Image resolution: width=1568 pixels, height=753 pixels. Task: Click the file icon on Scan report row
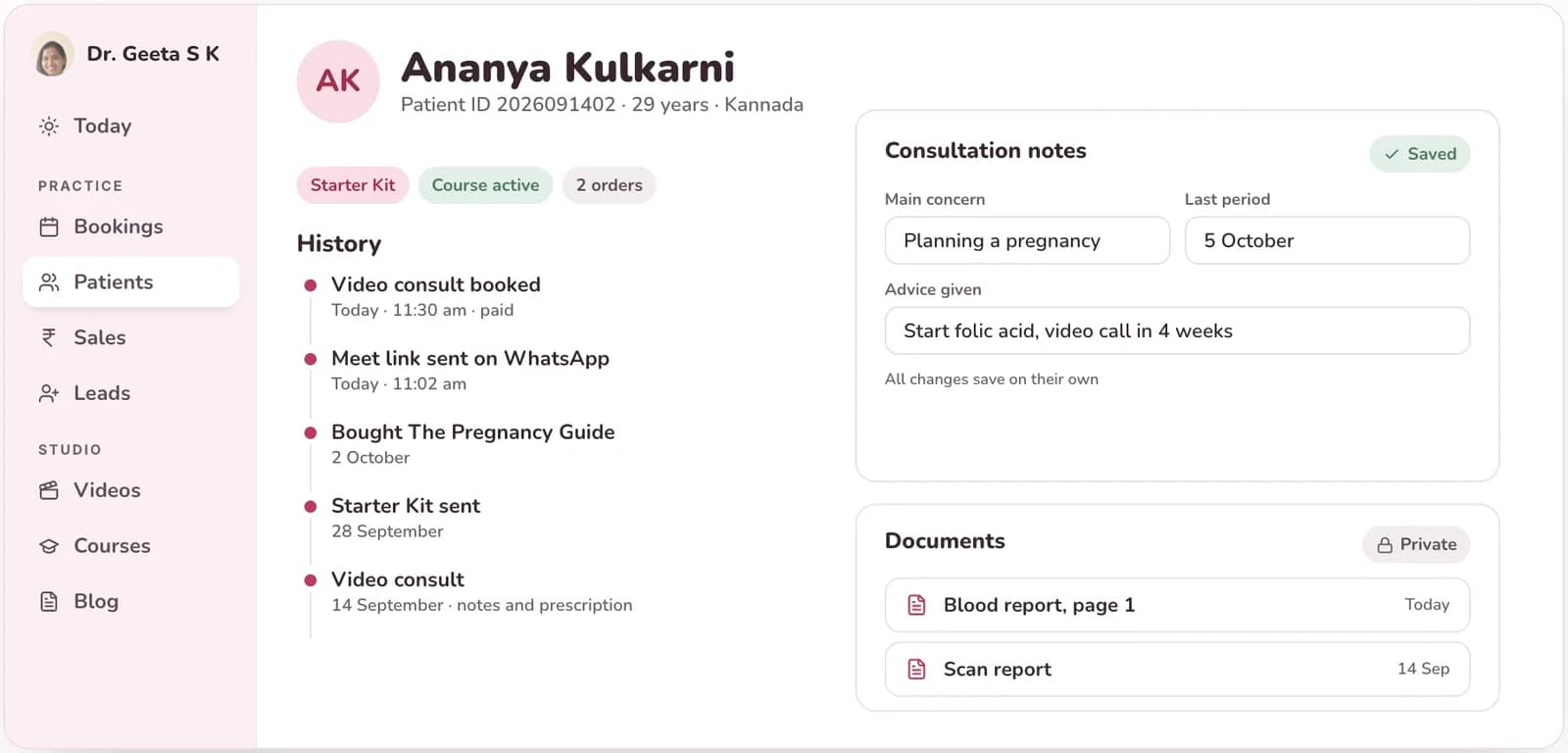click(x=916, y=669)
